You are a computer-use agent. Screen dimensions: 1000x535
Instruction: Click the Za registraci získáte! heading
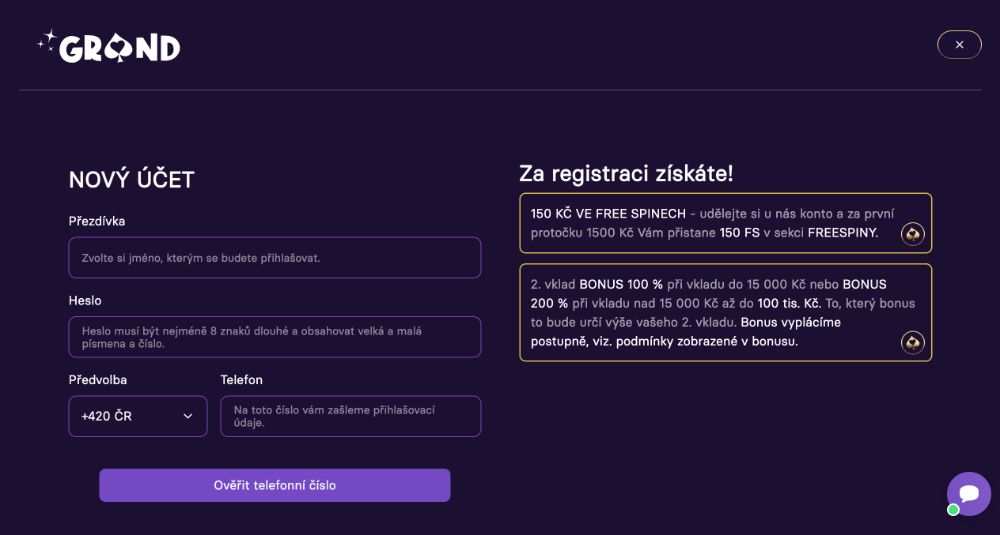pyautogui.click(x=626, y=173)
